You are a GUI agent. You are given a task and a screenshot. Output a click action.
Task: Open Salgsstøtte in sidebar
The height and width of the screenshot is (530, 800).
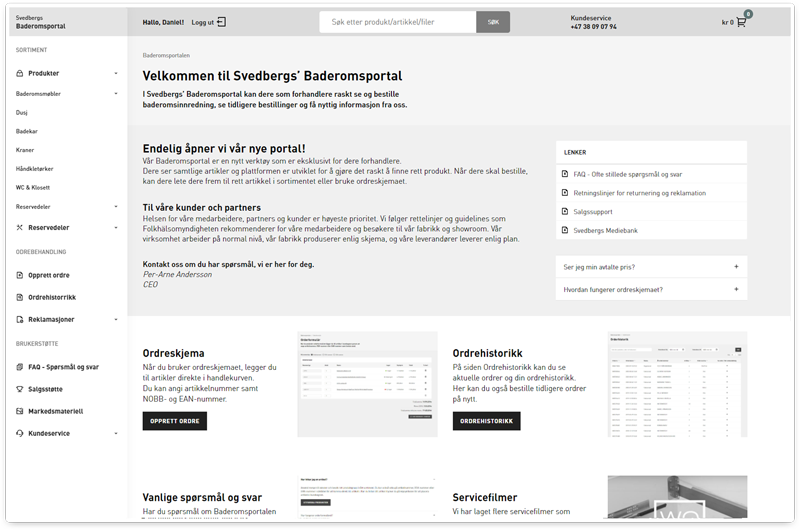[x=45, y=389]
